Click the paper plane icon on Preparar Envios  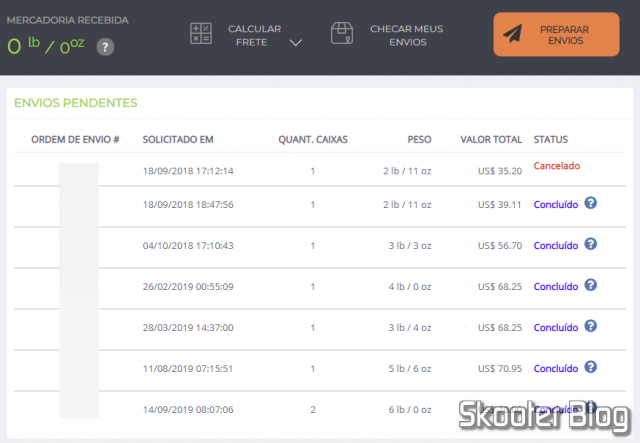[513, 33]
